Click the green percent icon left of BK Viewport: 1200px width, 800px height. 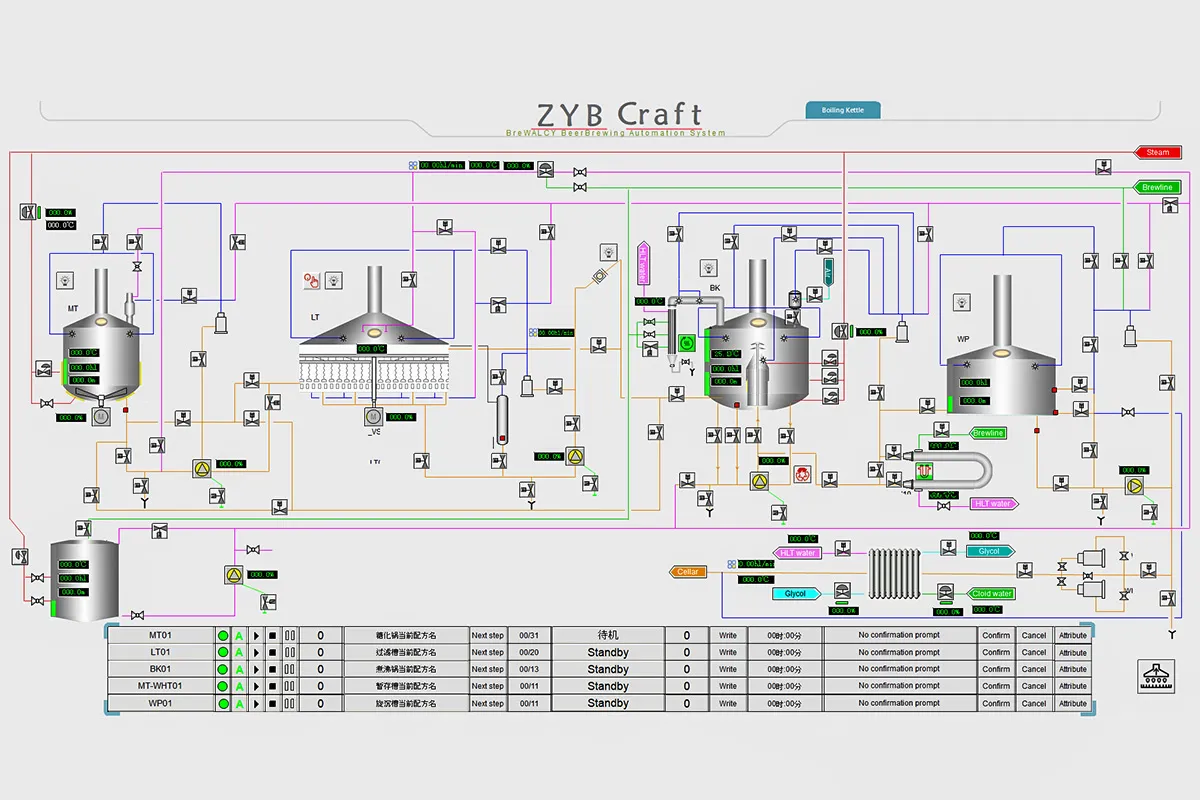[686, 342]
